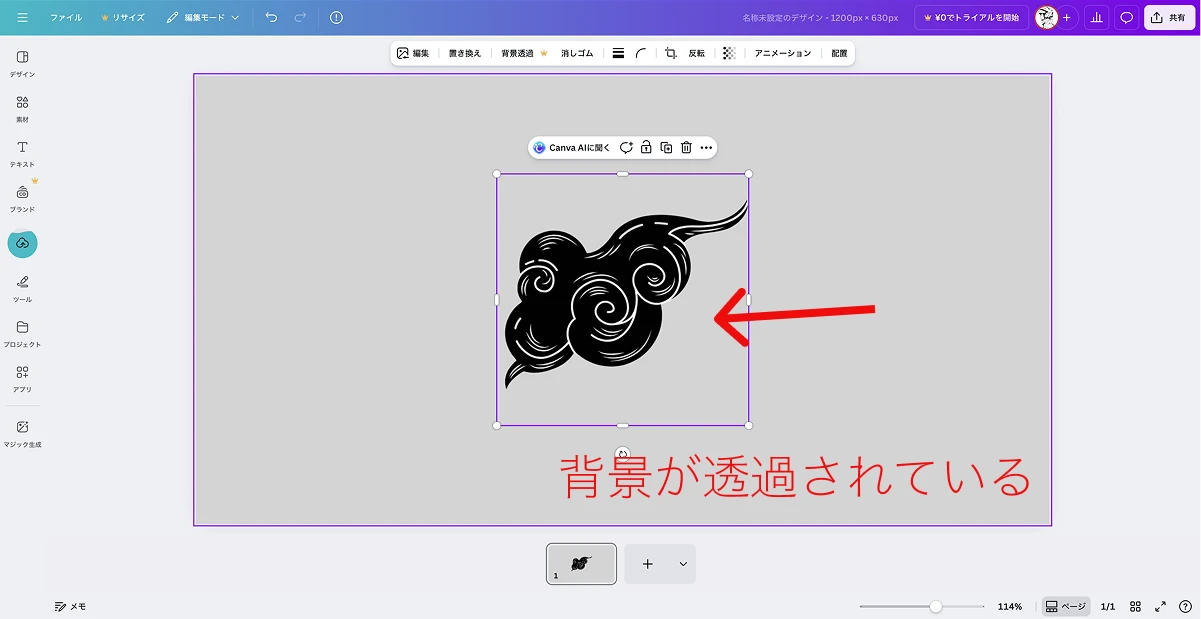Image resolution: width=1201 pixels, height=619 pixels.
Task: Expand the chevron next to add page
Action: coord(683,564)
